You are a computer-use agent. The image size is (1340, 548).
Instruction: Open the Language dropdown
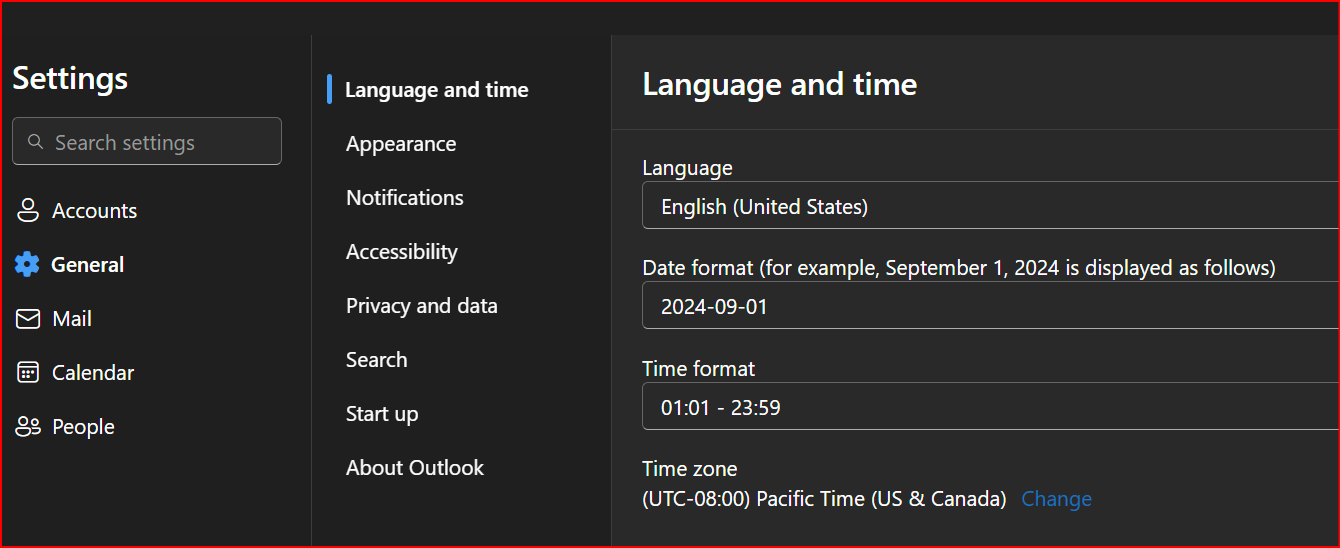pos(990,207)
